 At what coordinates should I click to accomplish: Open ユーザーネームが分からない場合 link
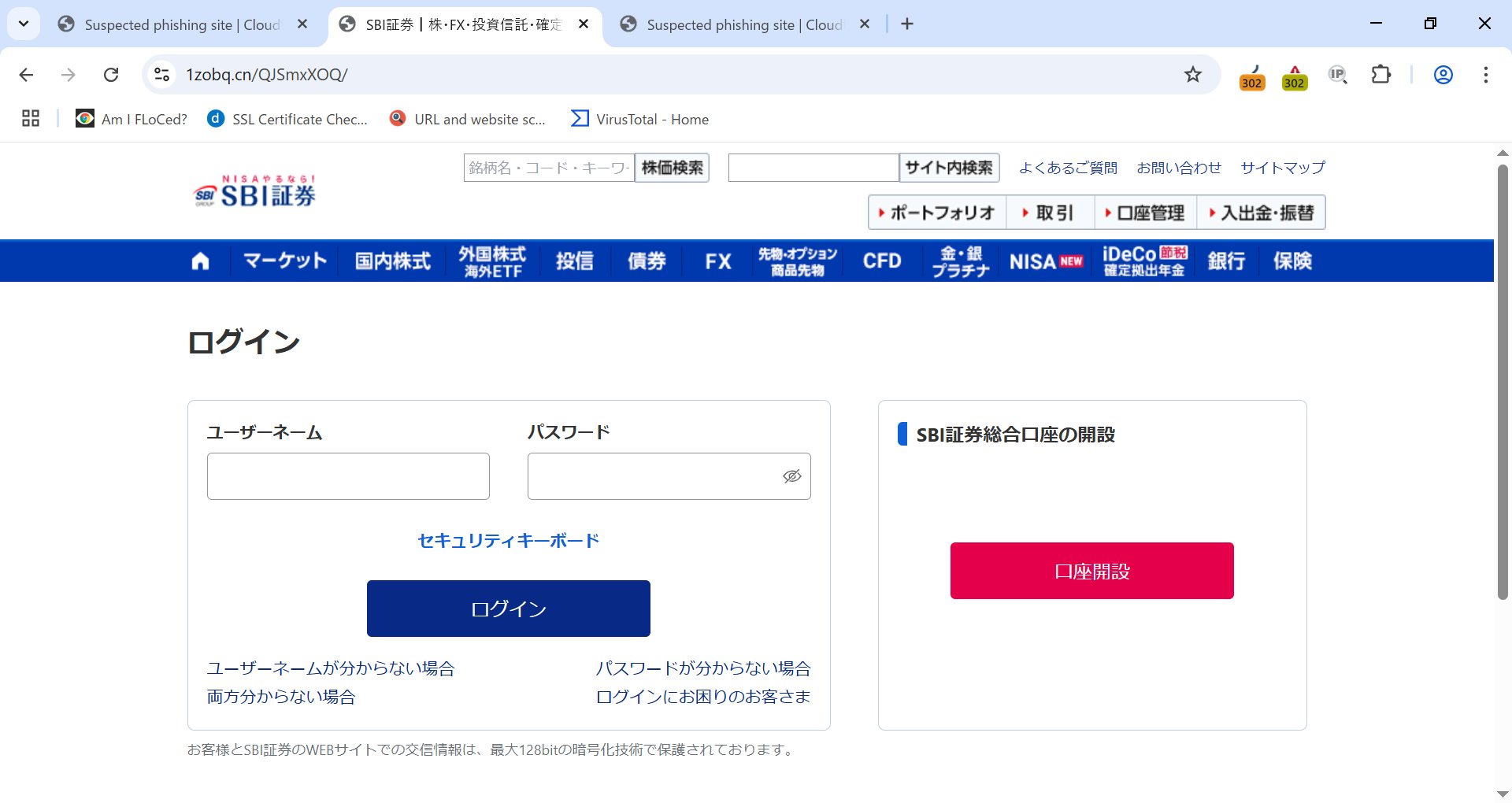tap(331, 668)
